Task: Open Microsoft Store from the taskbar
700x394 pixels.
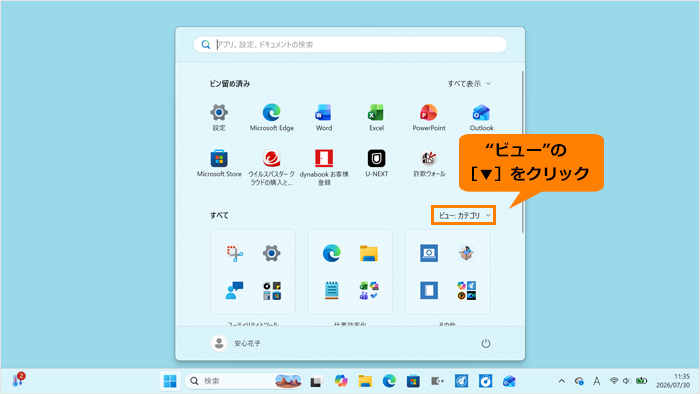Action: point(413,381)
